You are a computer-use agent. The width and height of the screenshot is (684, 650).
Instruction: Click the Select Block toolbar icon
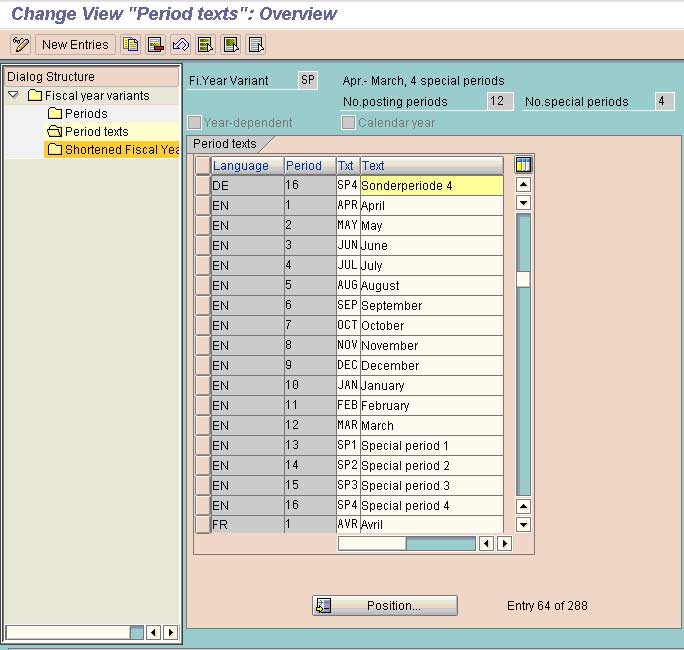(x=231, y=44)
